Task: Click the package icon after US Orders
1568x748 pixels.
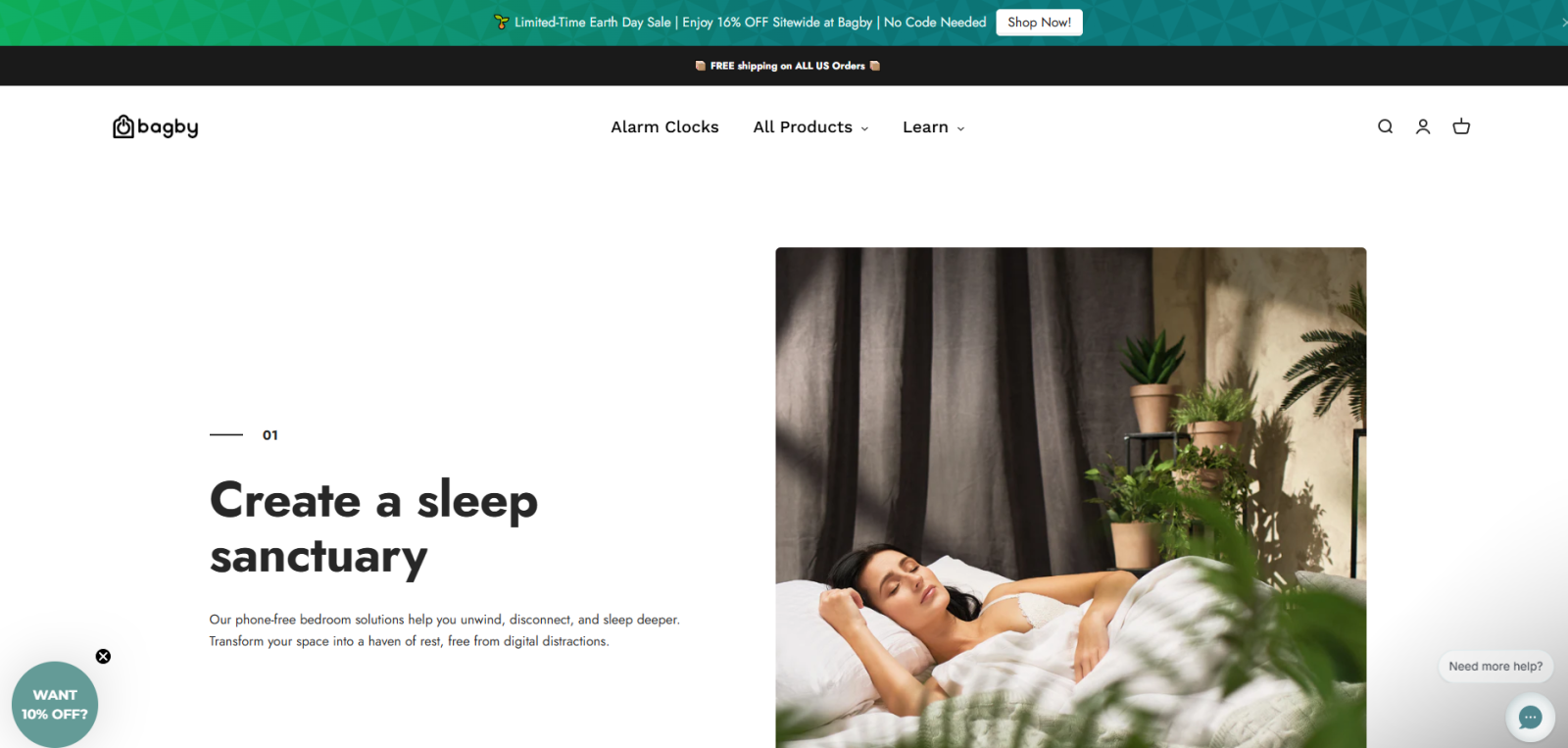Action: pyautogui.click(x=875, y=66)
